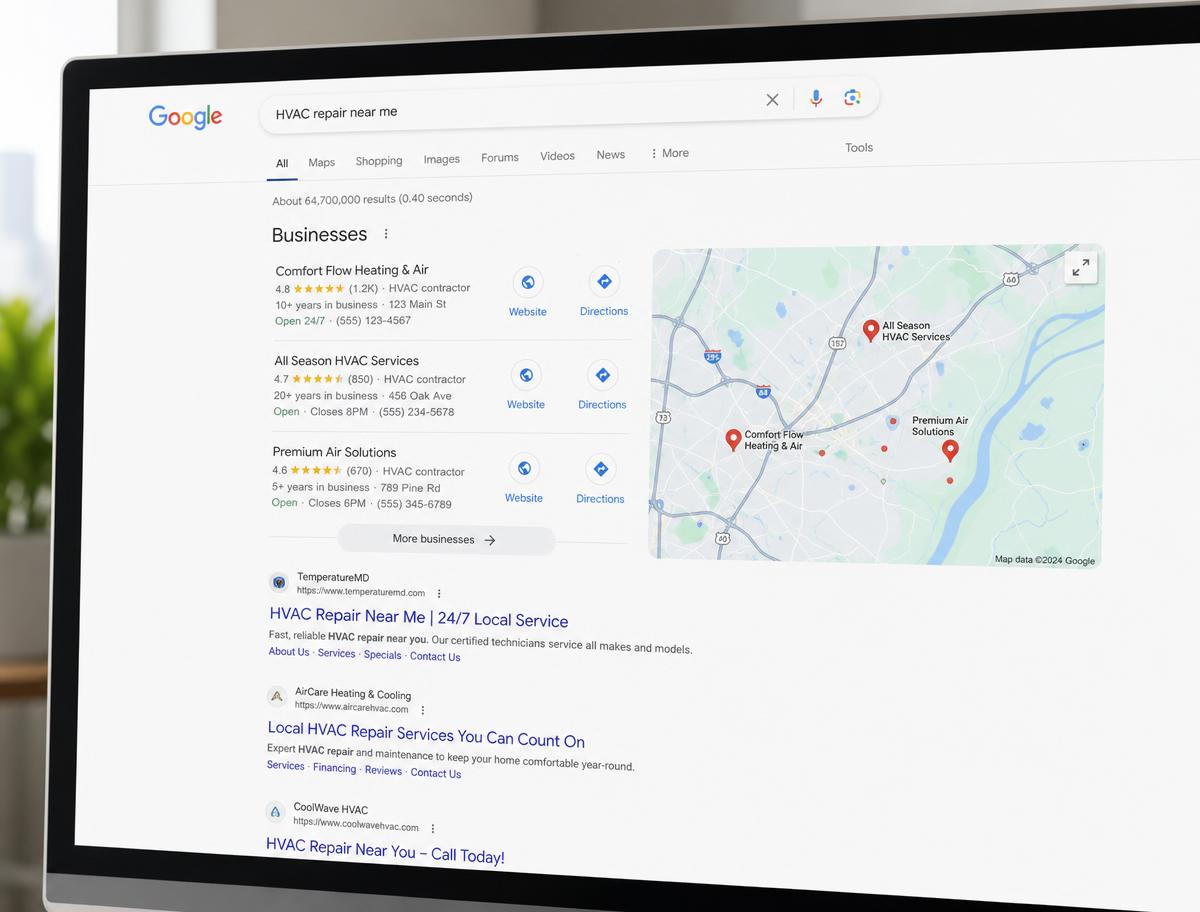This screenshot has width=1200, height=912.
Task: Open the Comfort Flow Heating & Air listing title
Action: (x=352, y=270)
